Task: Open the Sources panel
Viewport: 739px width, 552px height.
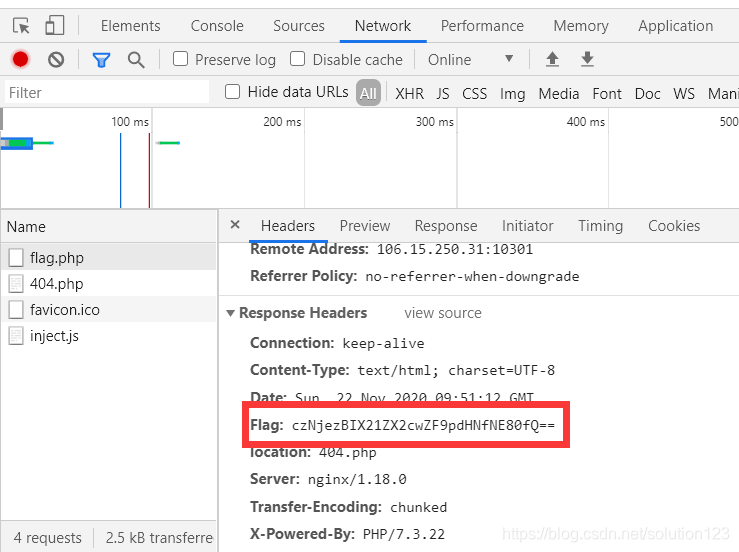Action: [299, 26]
